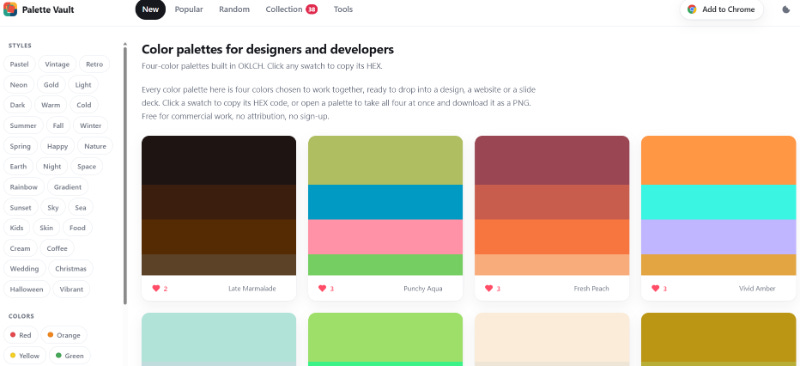
Task: Select the Kids tag
Action: 17,228
